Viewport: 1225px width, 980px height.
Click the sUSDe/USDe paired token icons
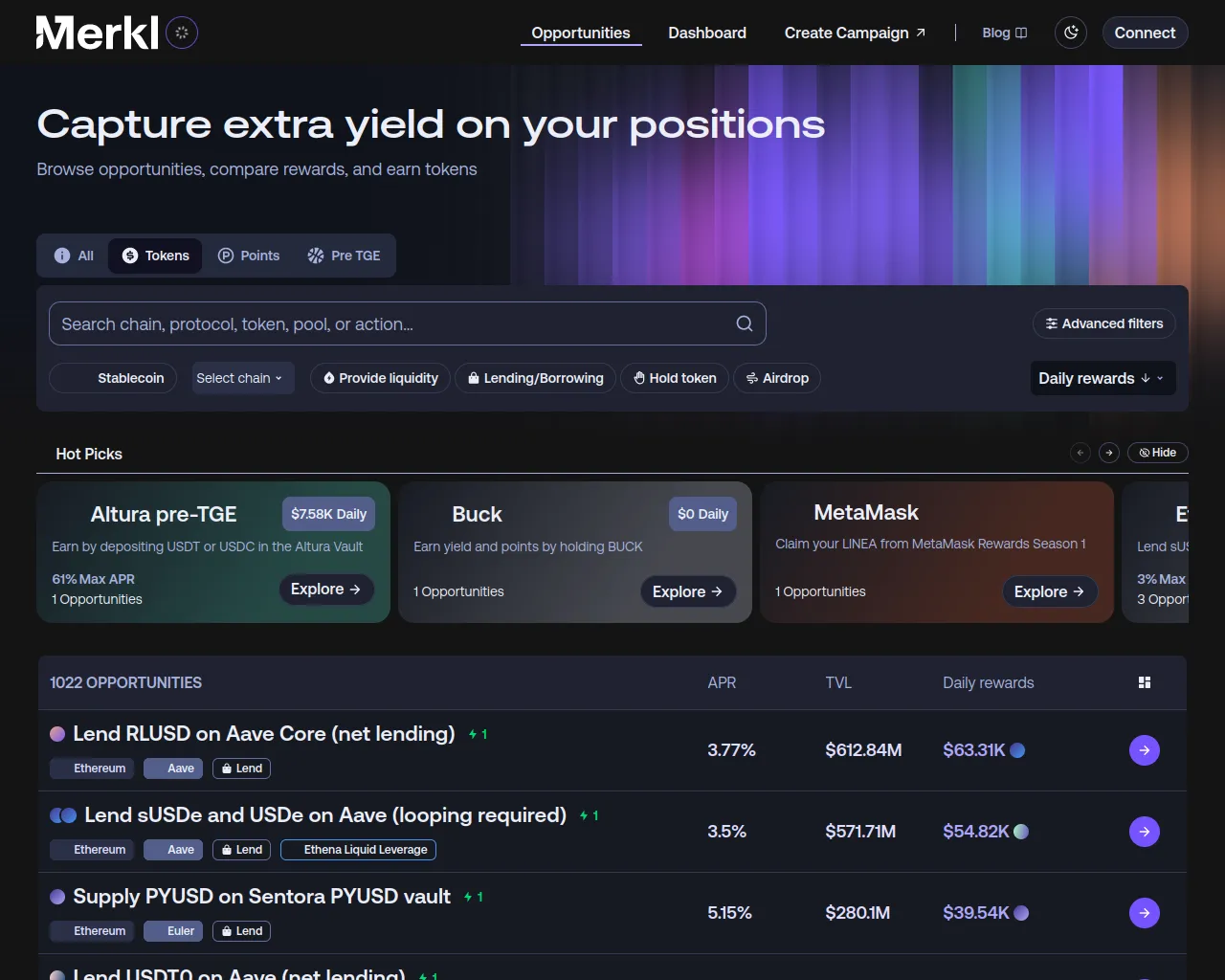point(63,815)
